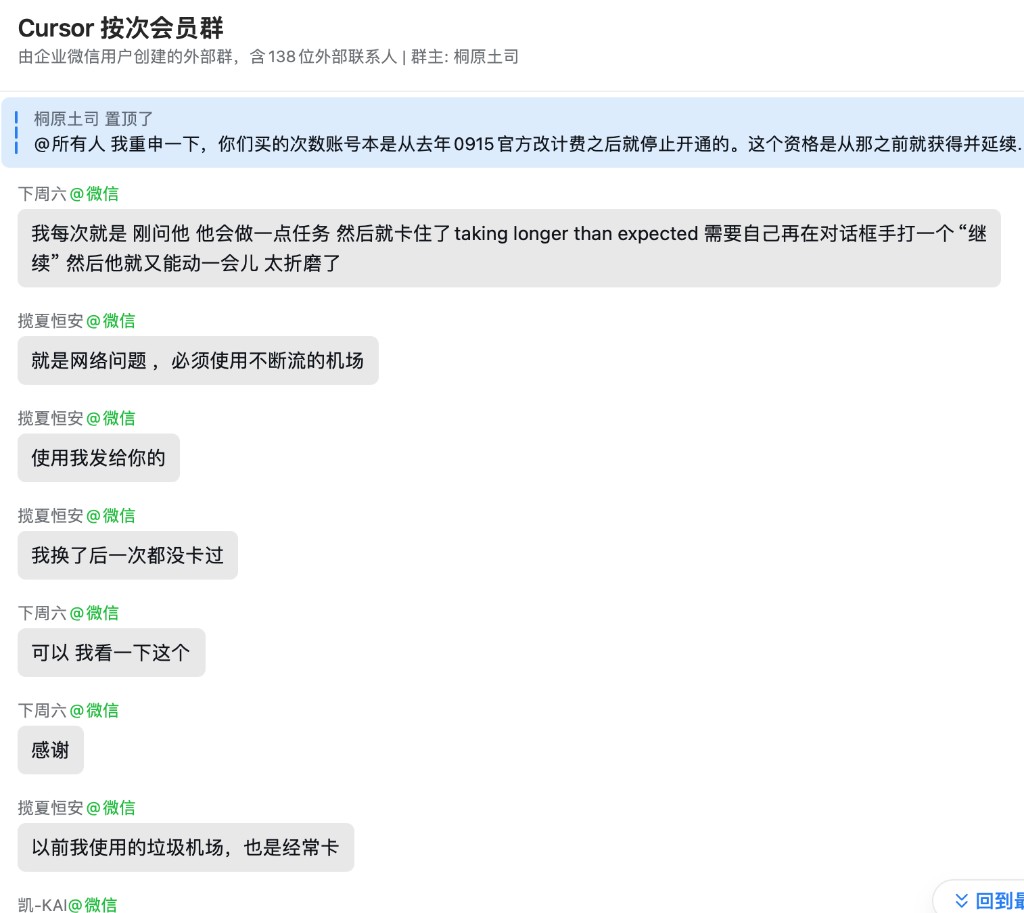Click sender name 下周六 above the first message
The height and width of the screenshot is (913, 1024).
point(43,193)
